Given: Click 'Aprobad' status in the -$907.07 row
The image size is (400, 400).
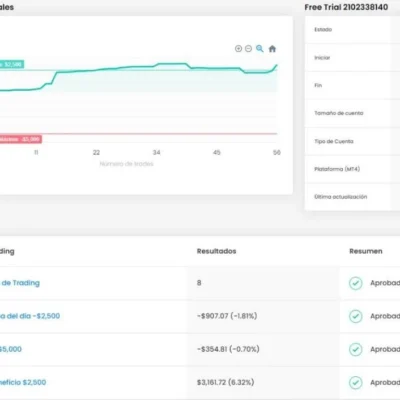Looking at the screenshot, I should (385, 316).
